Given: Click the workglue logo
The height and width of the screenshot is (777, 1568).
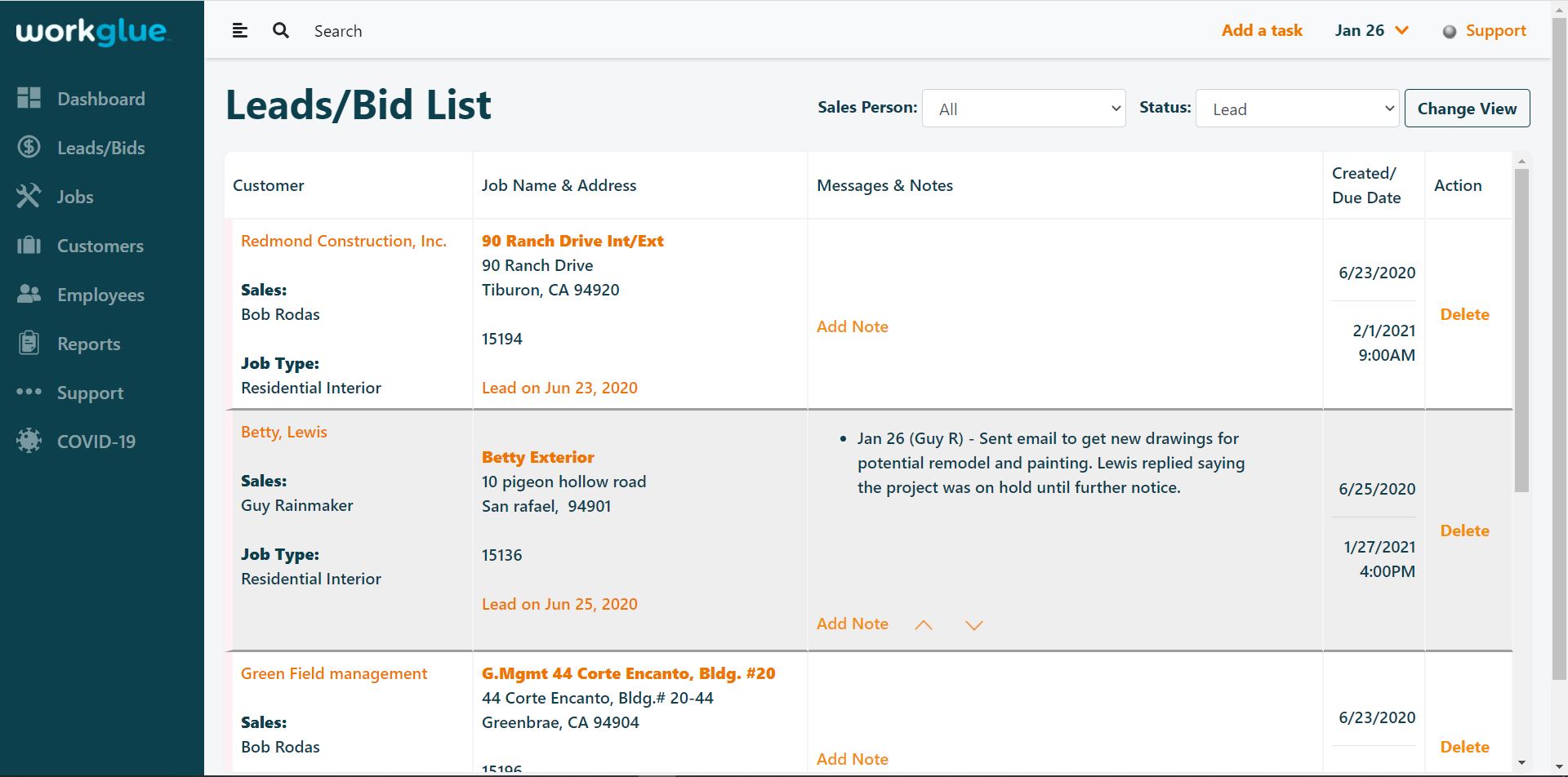Looking at the screenshot, I should [x=91, y=31].
